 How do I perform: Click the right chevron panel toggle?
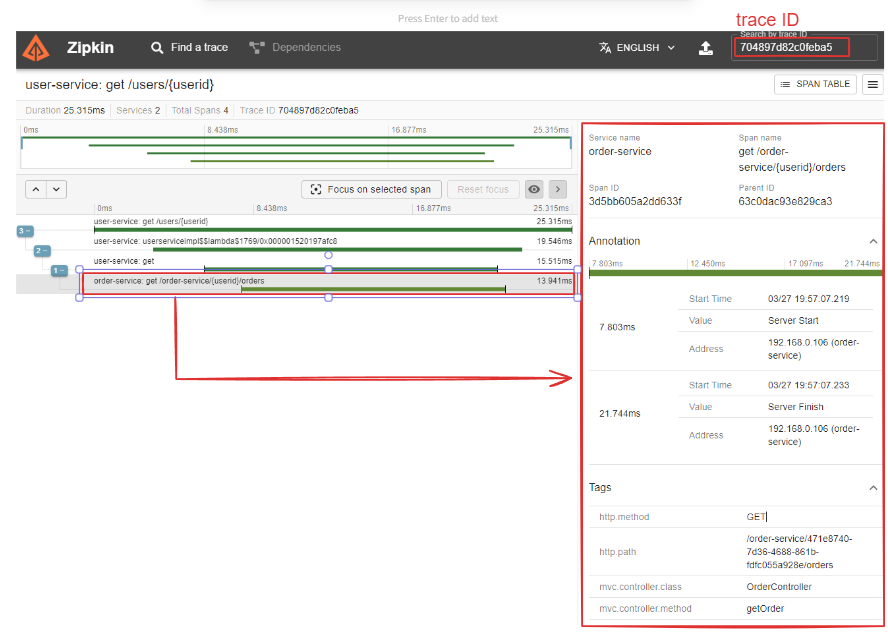(557, 190)
